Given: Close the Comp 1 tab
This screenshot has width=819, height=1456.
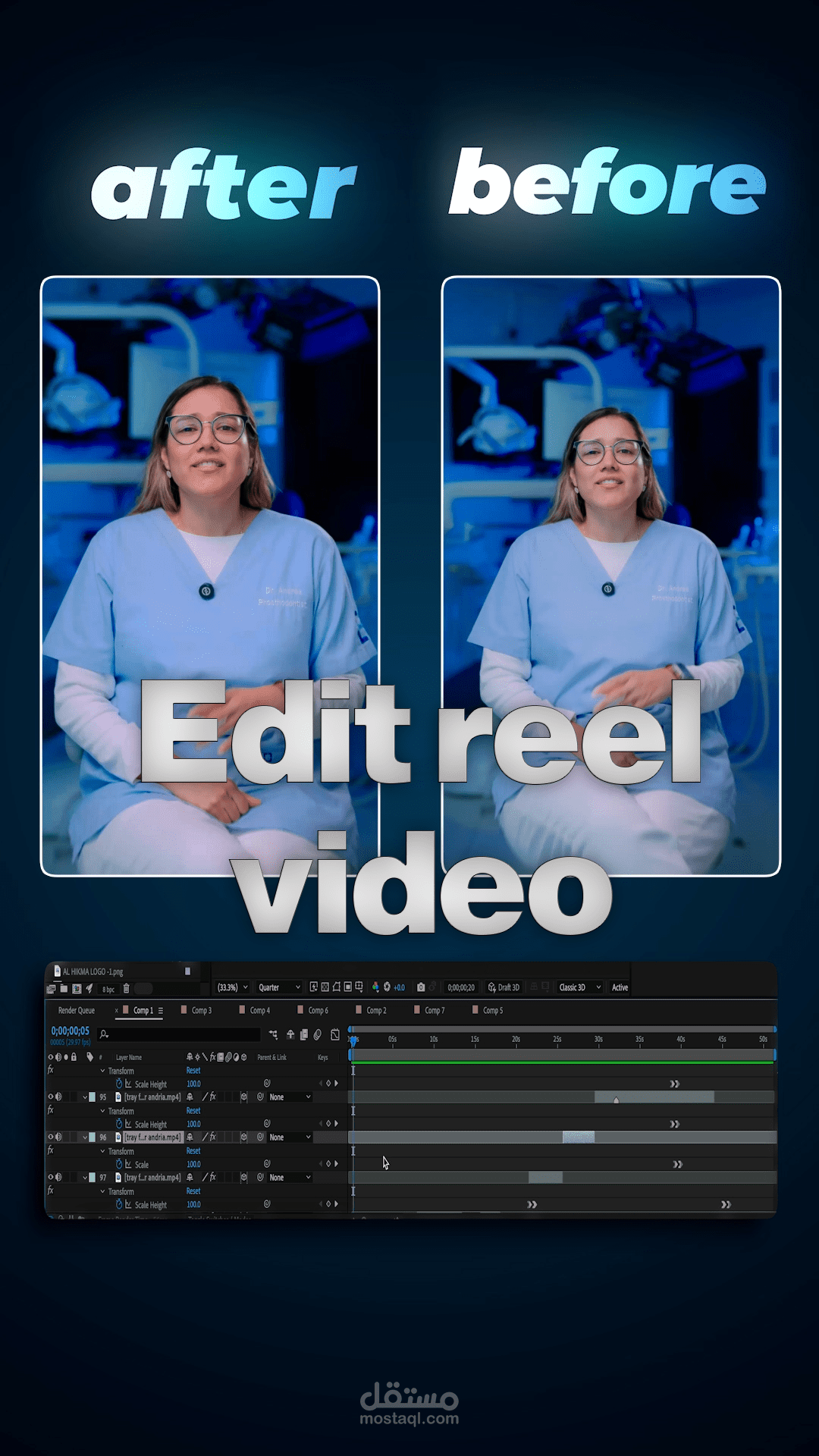Looking at the screenshot, I should pyautogui.click(x=117, y=1010).
